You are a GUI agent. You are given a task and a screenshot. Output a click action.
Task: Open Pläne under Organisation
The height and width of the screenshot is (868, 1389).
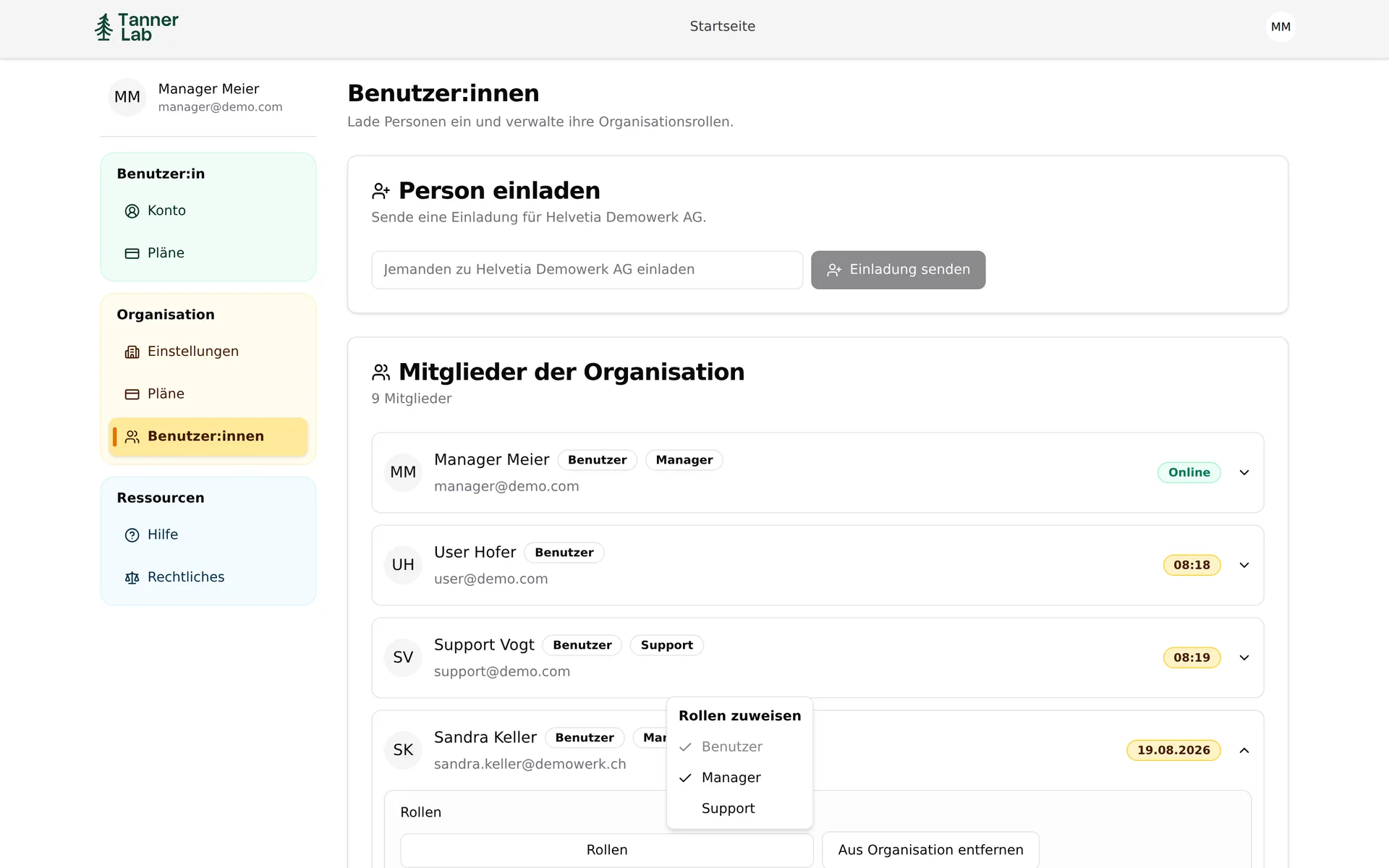[208, 393]
